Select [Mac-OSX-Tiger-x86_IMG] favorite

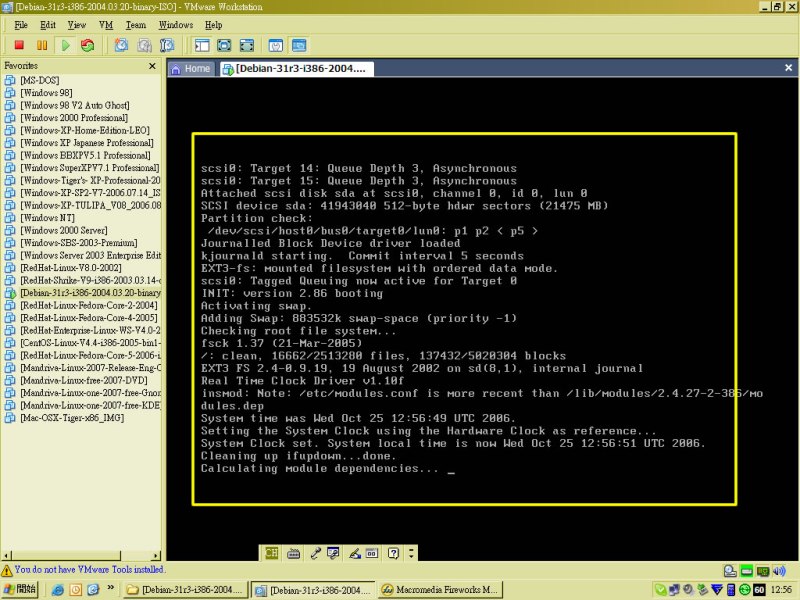click(72, 418)
